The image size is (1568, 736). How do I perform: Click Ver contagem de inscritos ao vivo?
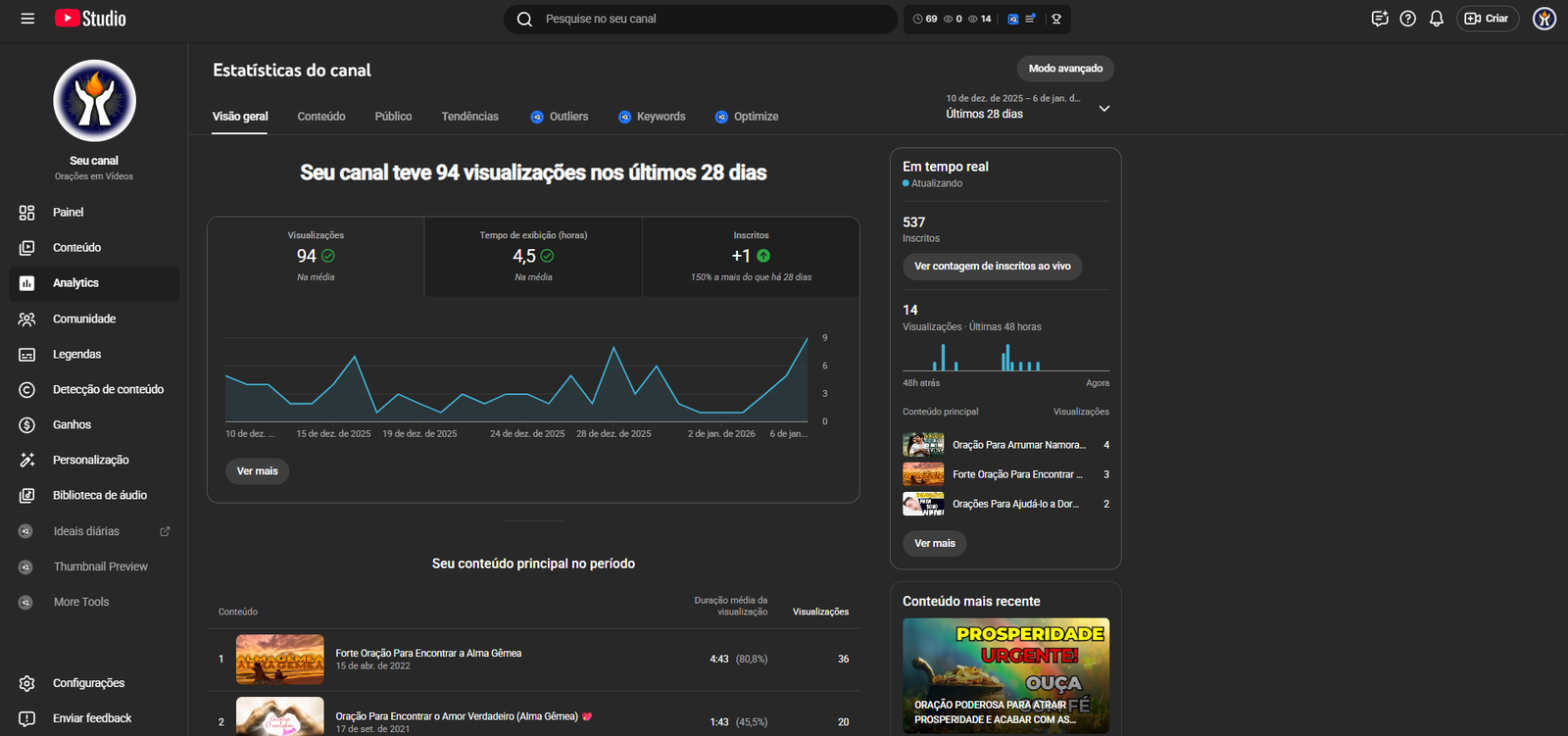(x=992, y=267)
